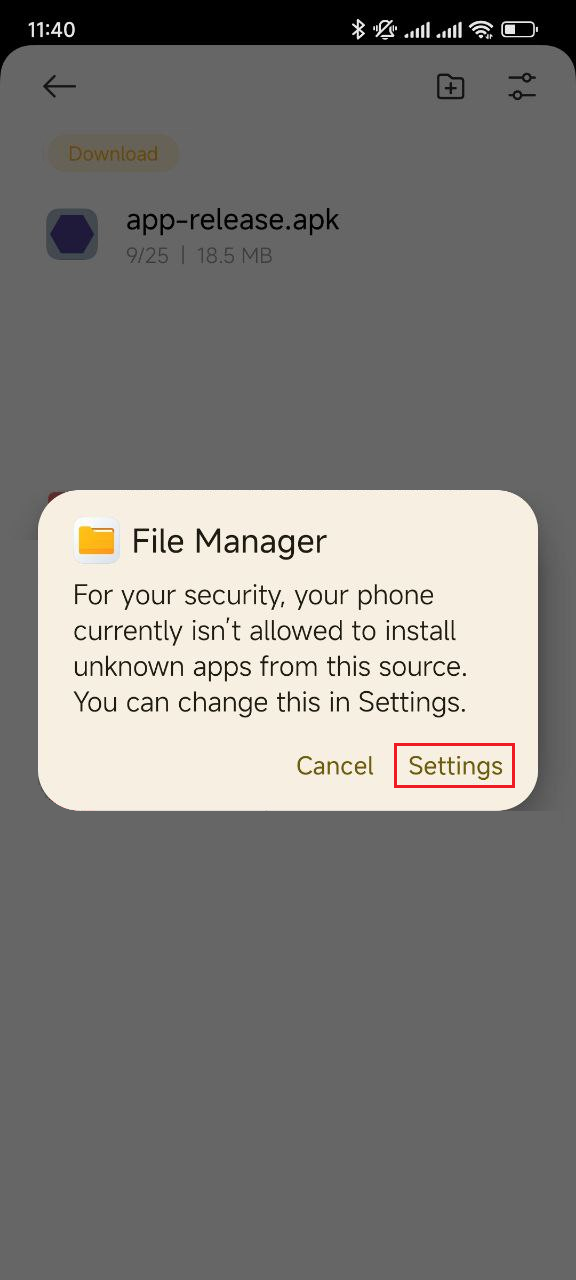Tap the silent mode bell icon
This screenshot has width=576, height=1280.
pos(385,30)
